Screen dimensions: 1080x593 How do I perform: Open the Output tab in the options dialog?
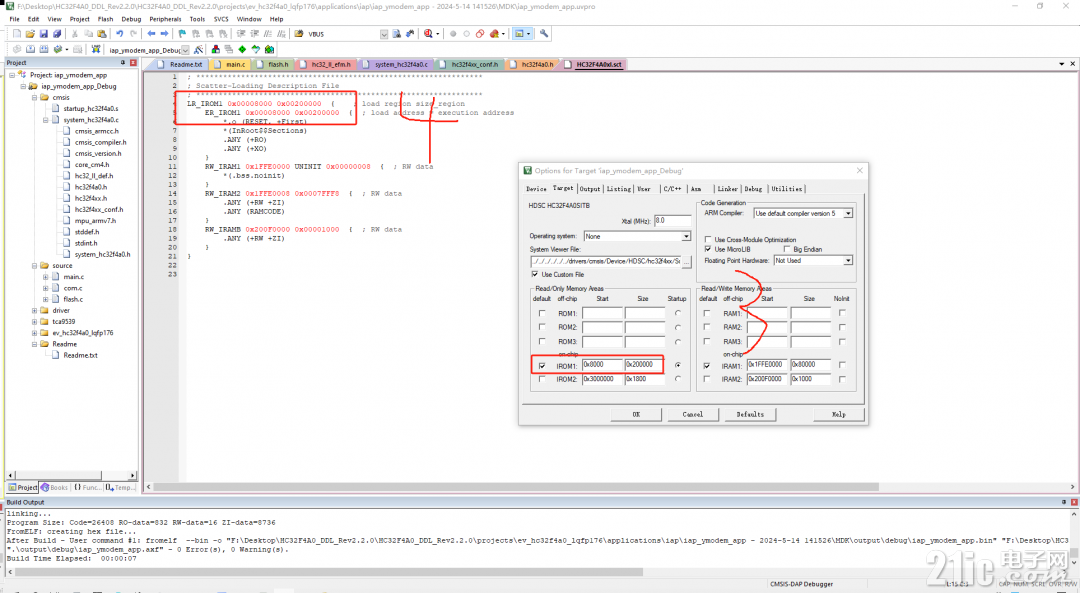tap(590, 189)
